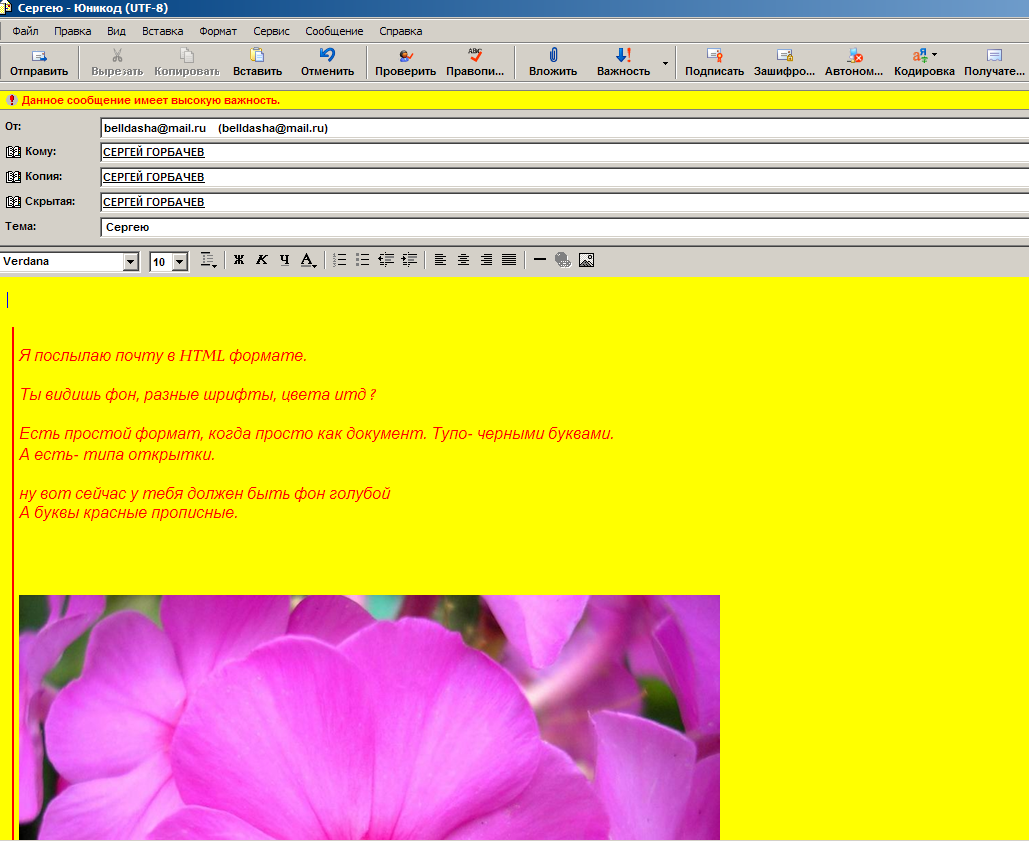Click the disabled Копировать (copy) toolbar icon
The height and width of the screenshot is (841, 1029).
(187, 55)
